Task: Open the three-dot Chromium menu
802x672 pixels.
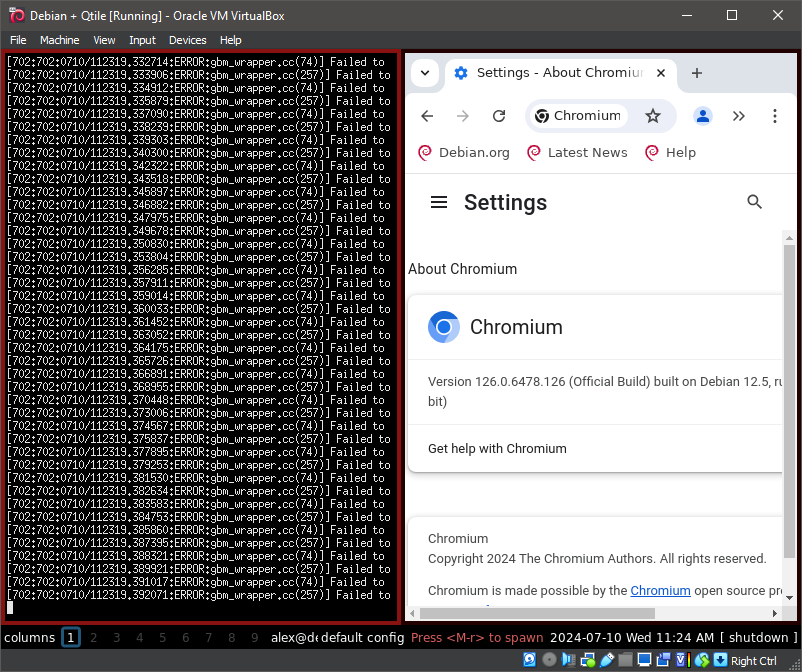Action: click(x=775, y=116)
